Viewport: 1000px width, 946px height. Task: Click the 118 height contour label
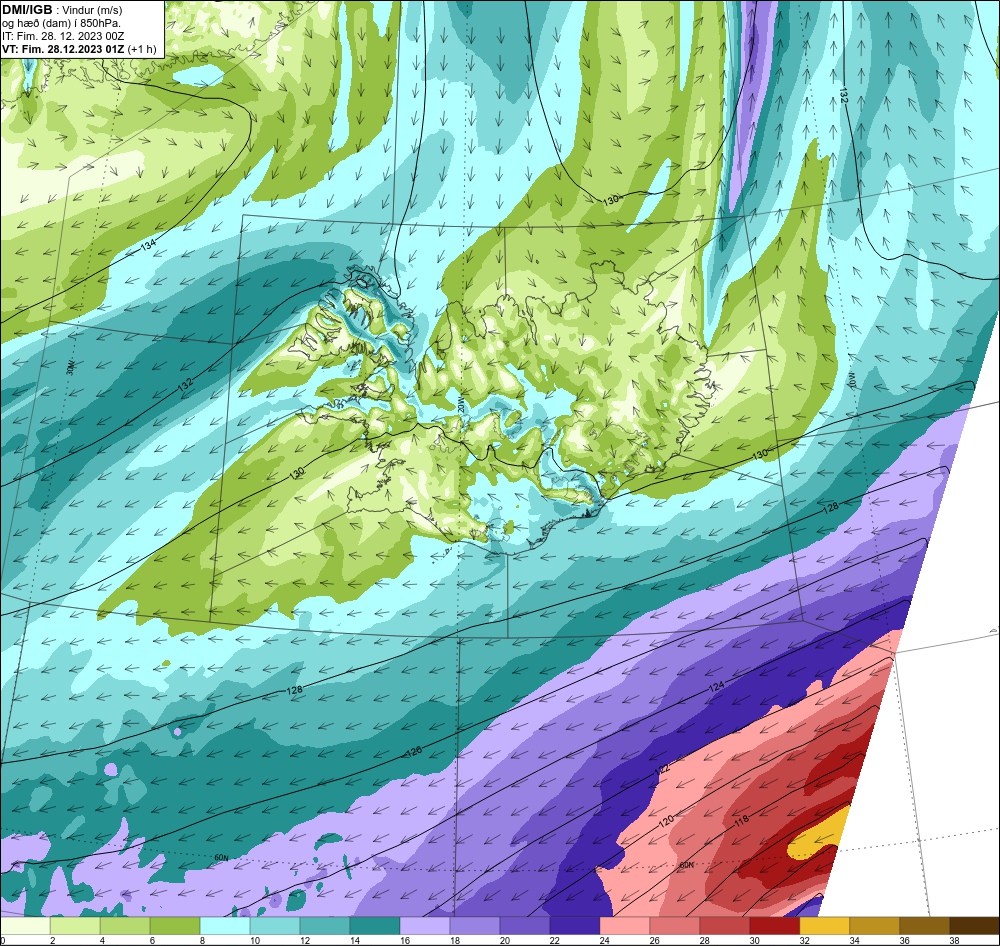click(742, 820)
